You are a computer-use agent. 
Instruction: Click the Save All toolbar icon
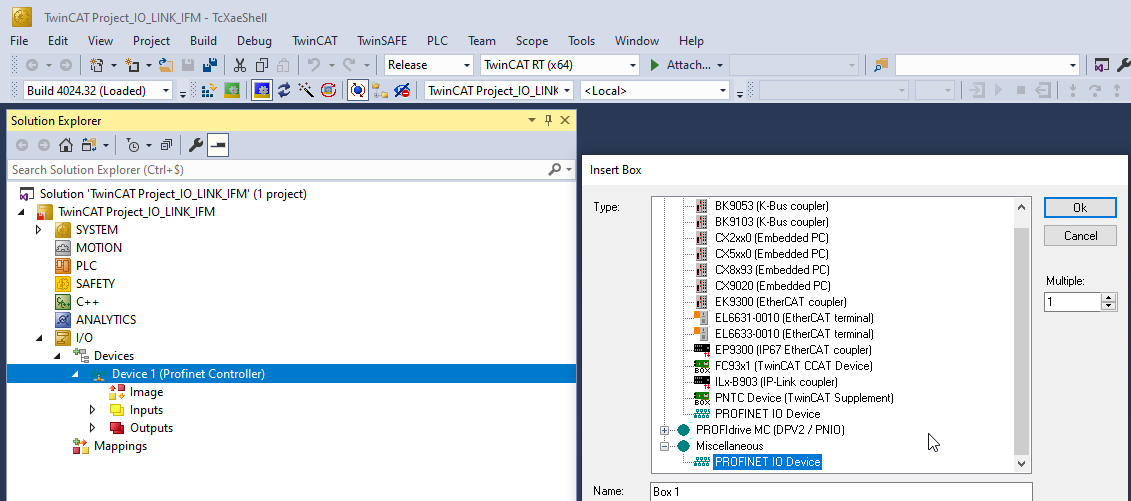[210, 65]
